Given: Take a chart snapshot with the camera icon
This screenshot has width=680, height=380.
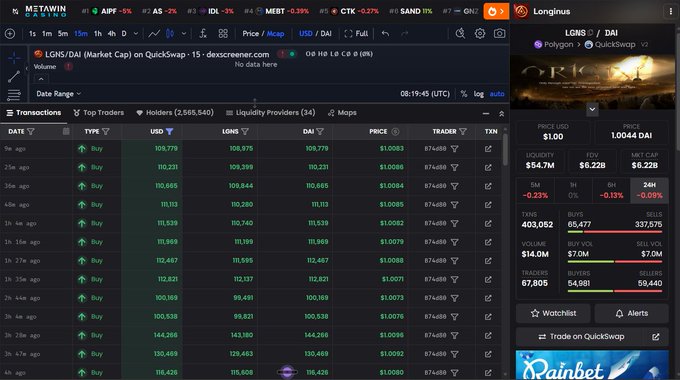Looking at the screenshot, I should tap(499, 33).
